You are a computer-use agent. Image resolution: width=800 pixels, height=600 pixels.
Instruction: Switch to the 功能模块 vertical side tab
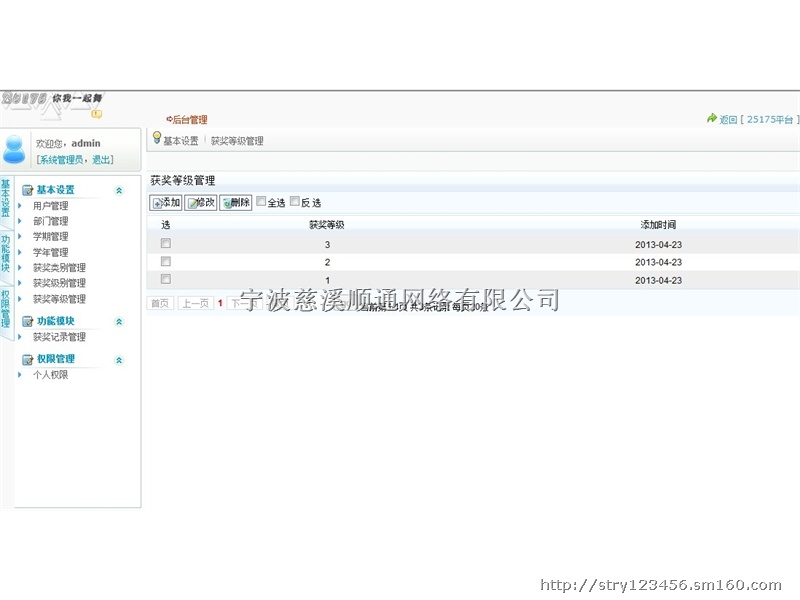6,255
